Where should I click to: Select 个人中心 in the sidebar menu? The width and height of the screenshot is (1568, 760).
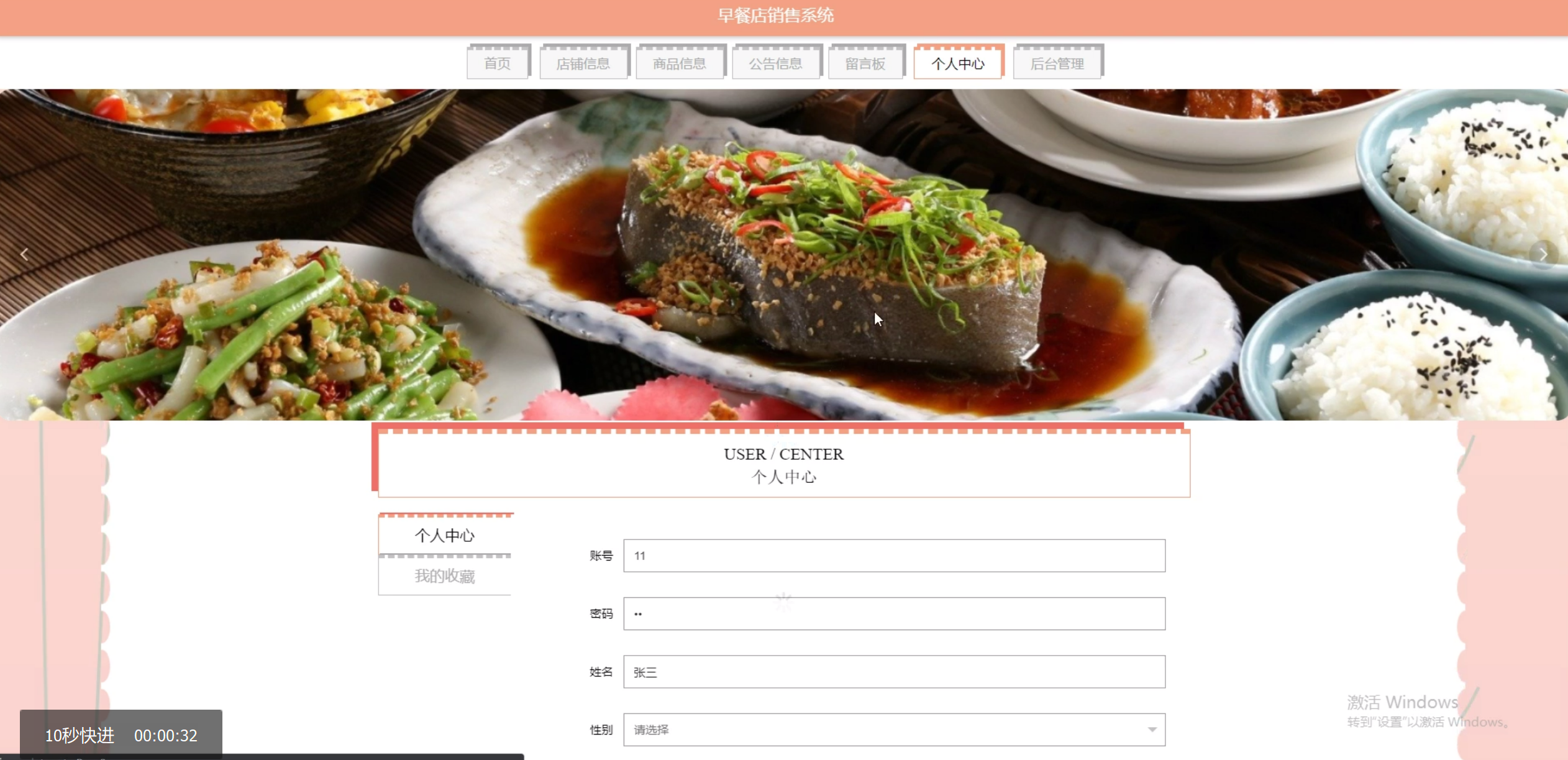pyautogui.click(x=445, y=535)
